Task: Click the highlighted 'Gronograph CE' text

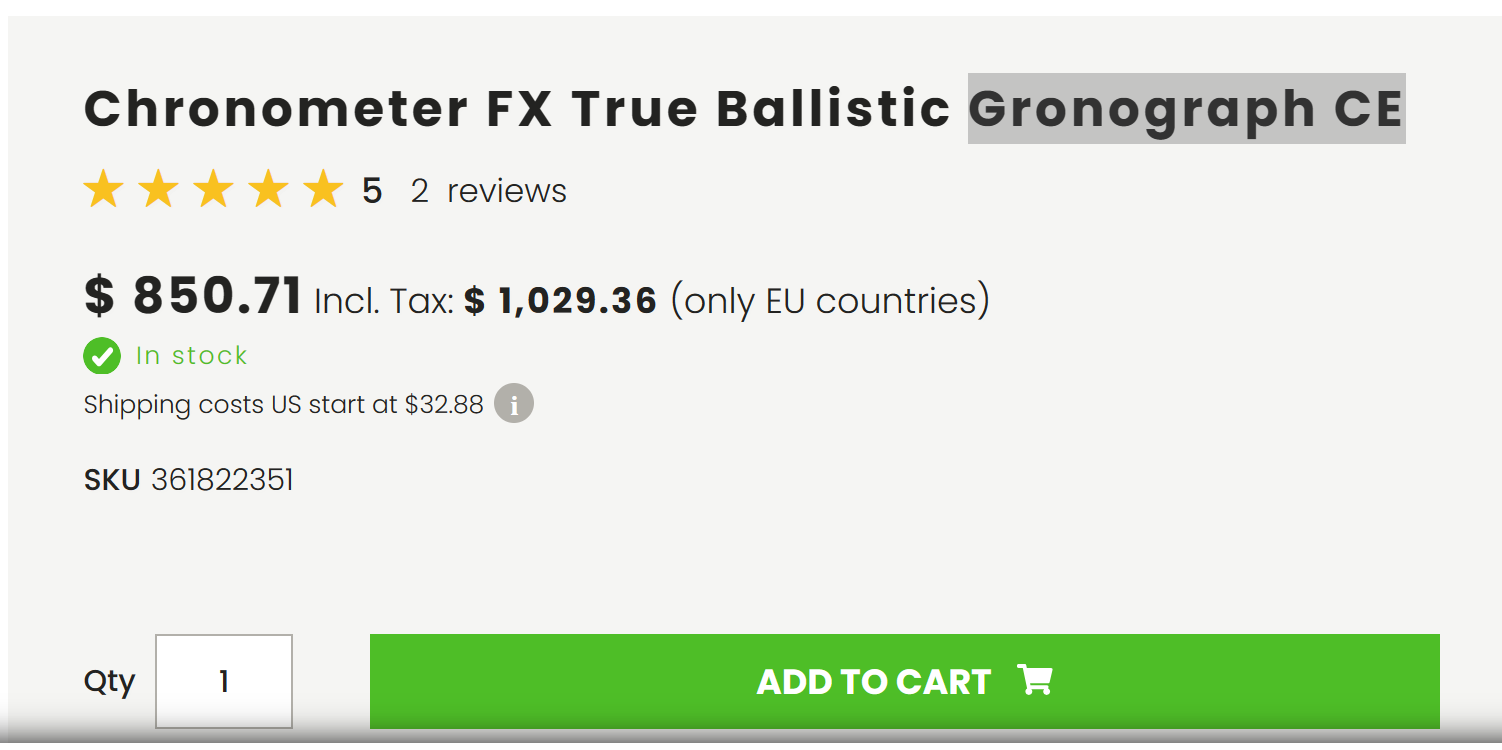Action: coord(1187,108)
